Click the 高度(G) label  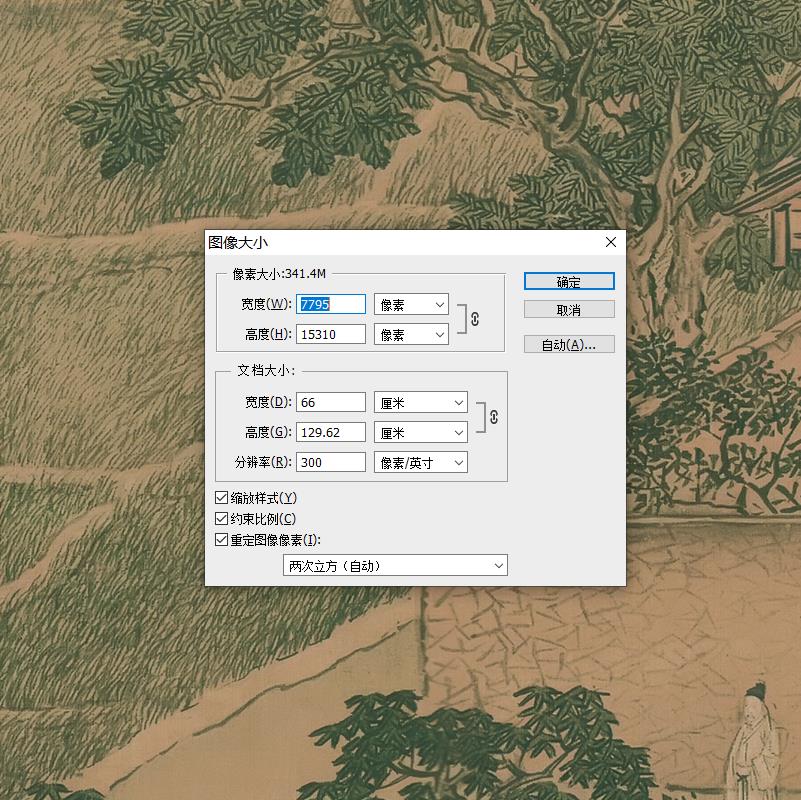coord(268,432)
